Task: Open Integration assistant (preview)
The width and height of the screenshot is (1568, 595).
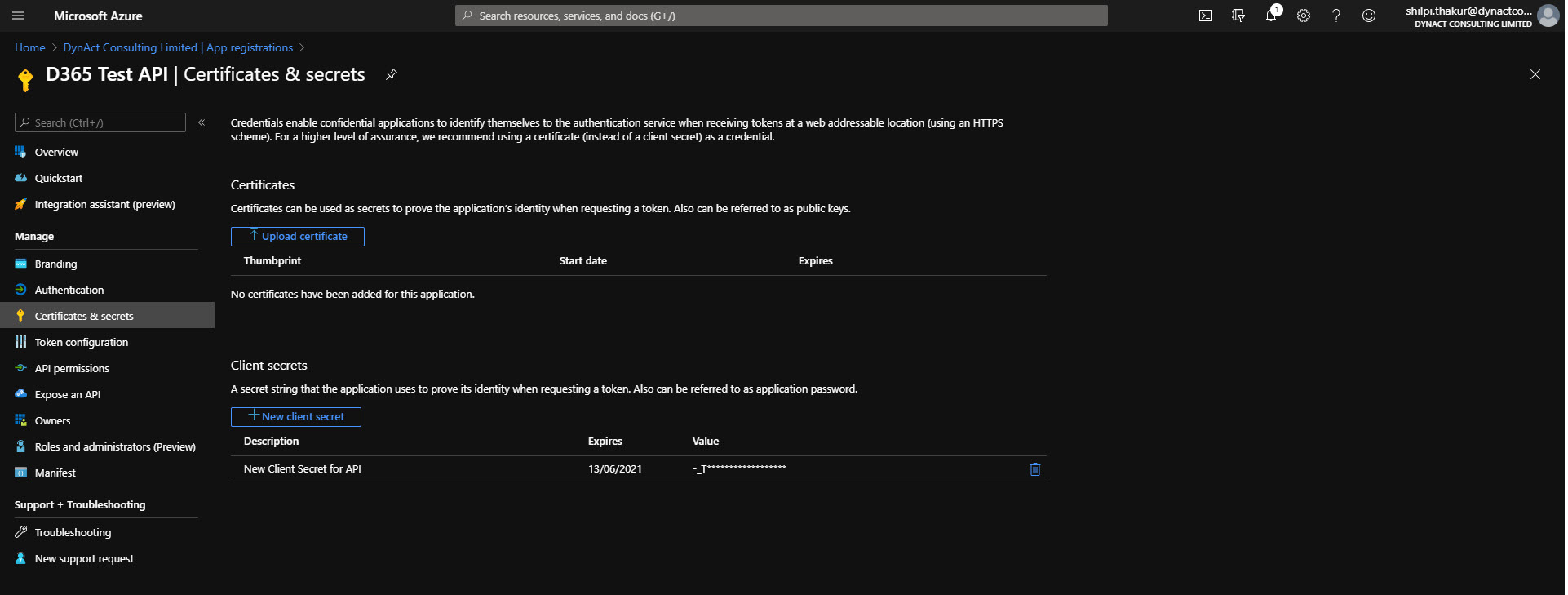Action: [x=107, y=204]
